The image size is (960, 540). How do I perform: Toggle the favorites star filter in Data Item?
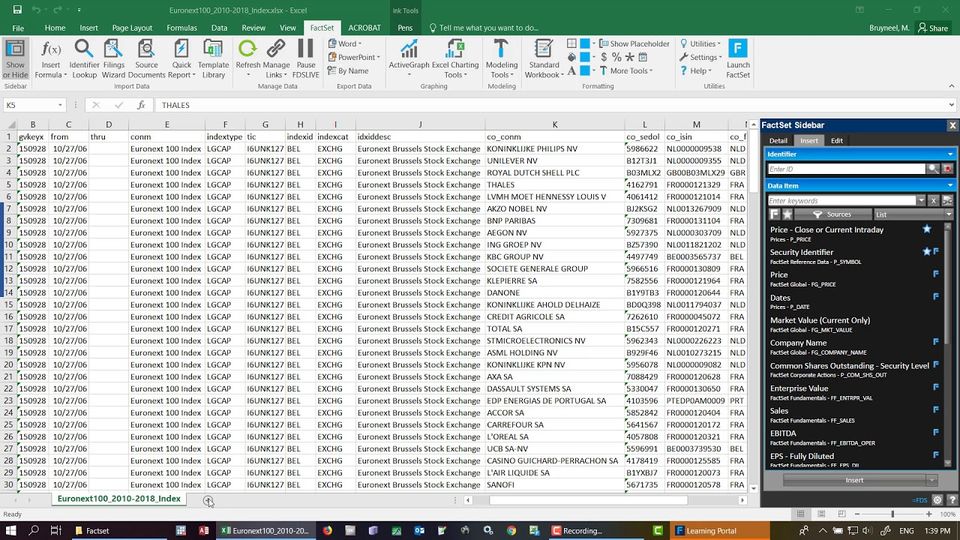[787, 214]
